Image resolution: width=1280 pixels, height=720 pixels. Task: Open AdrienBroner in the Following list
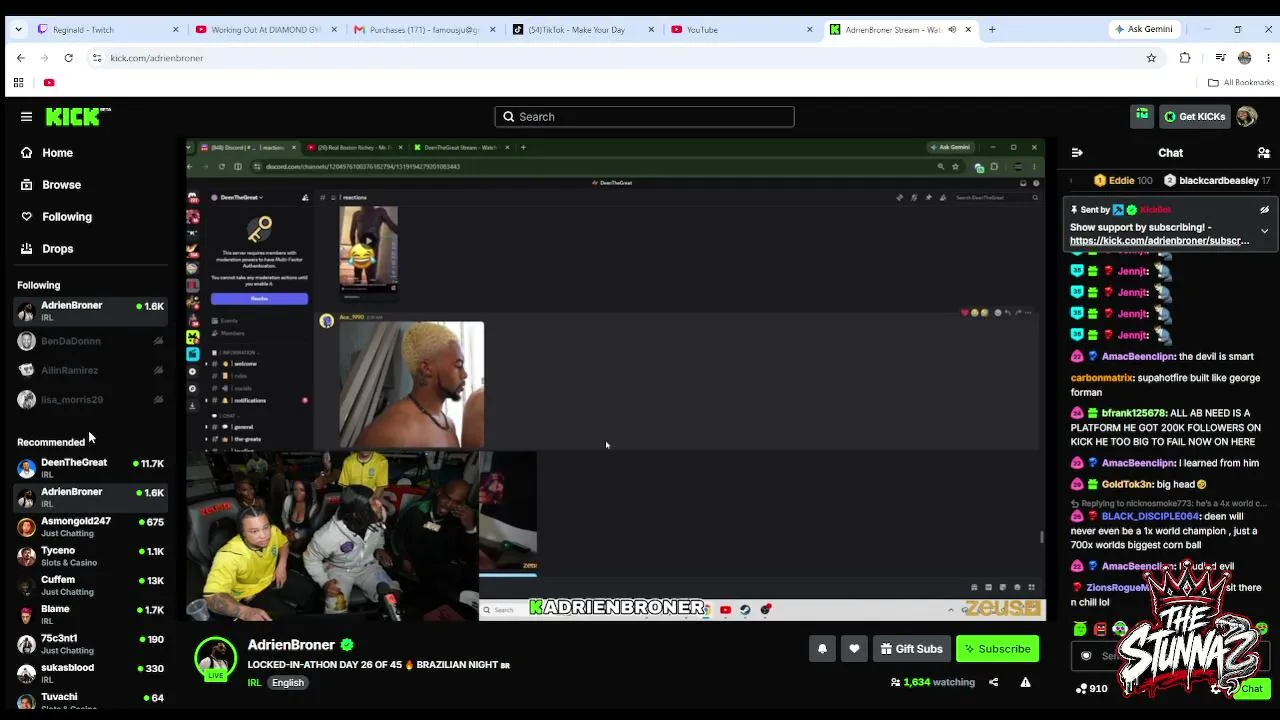click(x=90, y=311)
